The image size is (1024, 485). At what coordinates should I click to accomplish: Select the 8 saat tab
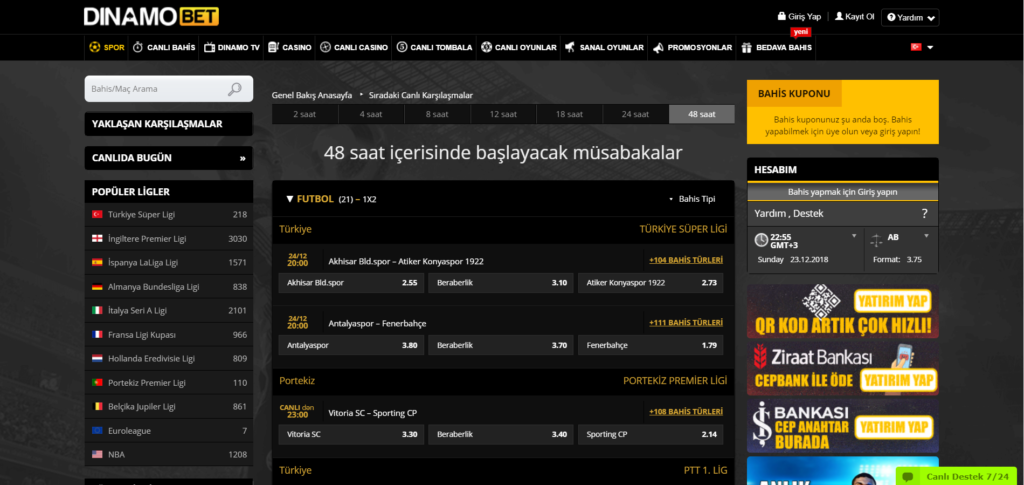[437, 114]
